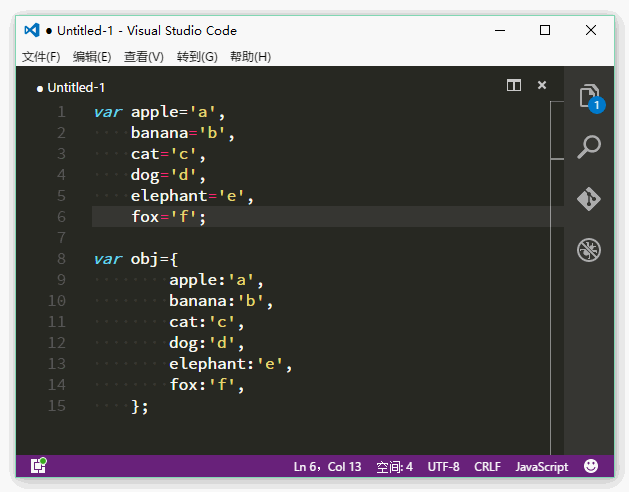Close the Visual Studio Code window
This screenshot has width=629, height=492.
coord(591,30)
